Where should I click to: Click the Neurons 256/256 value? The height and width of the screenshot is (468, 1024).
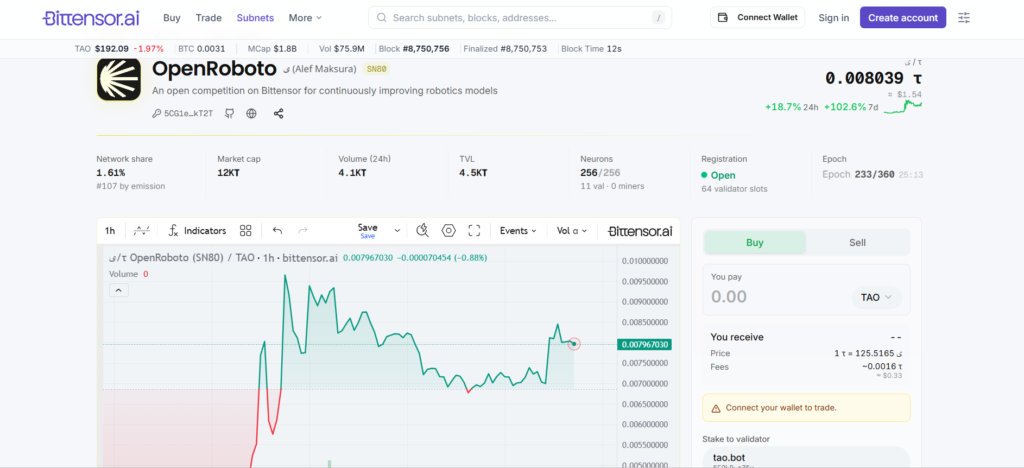600,173
